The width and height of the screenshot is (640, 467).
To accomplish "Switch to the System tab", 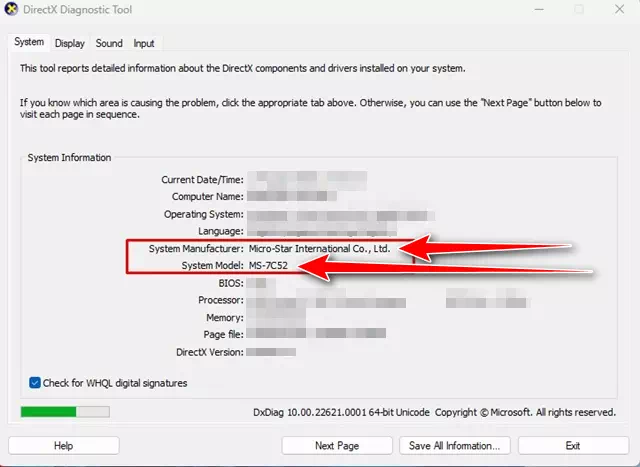I will click(29, 42).
